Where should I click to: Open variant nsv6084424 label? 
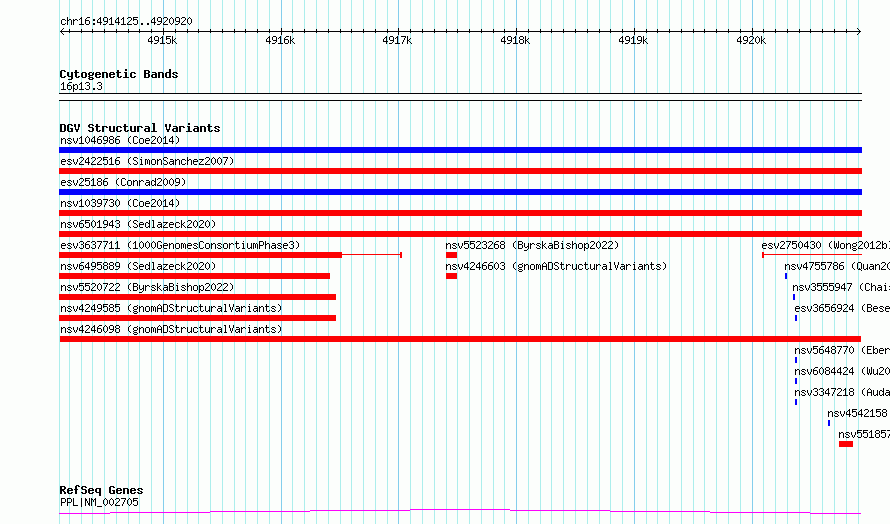click(842, 371)
